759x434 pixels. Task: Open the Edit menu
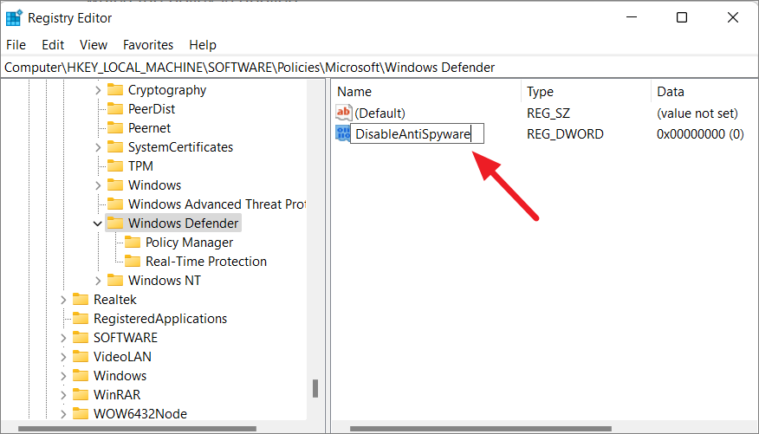click(53, 45)
